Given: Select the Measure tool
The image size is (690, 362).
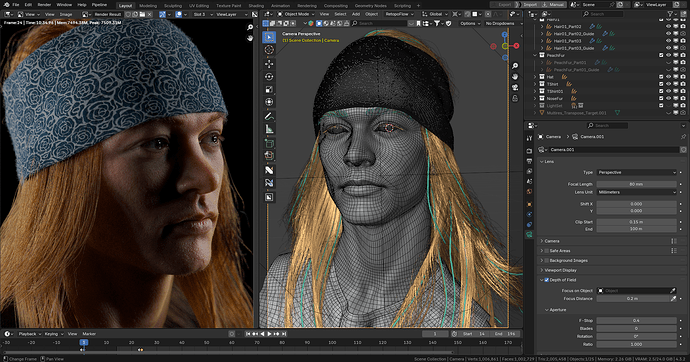Looking at the screenshot, I should [x=269, y=129].
